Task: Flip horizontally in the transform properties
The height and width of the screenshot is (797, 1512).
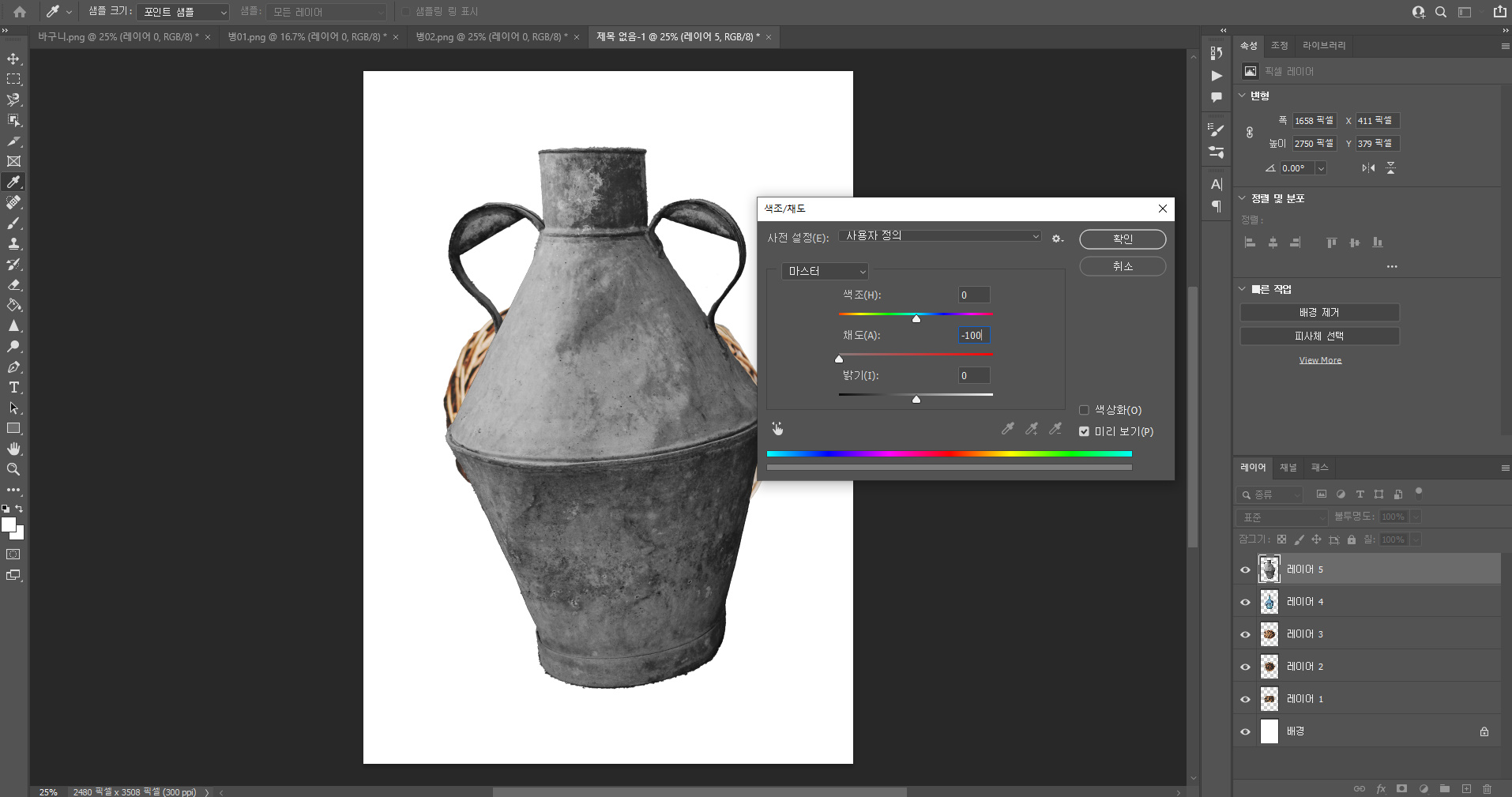Action: 1368,168
